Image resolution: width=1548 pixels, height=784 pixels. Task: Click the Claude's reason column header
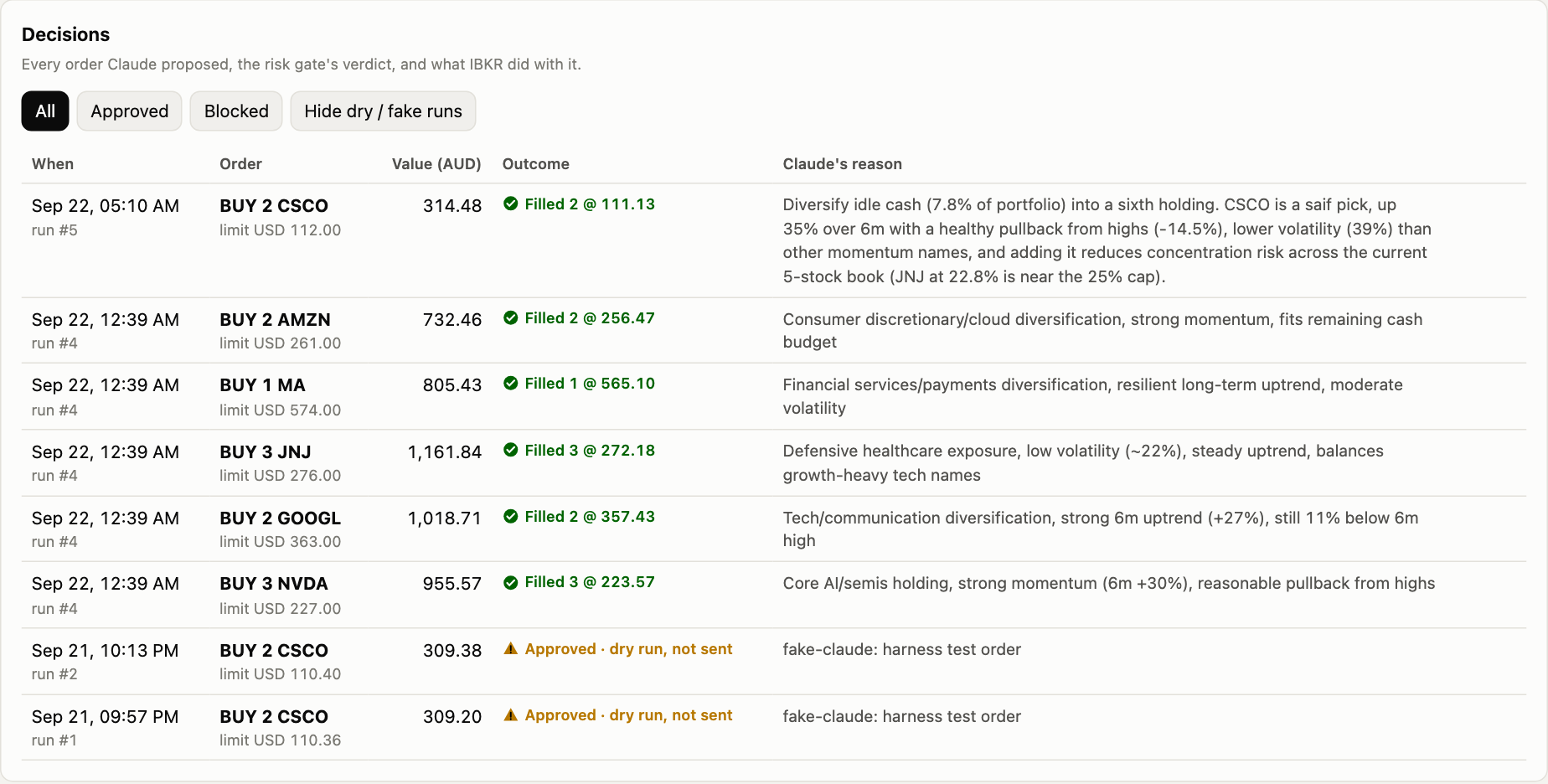[843, 164]
